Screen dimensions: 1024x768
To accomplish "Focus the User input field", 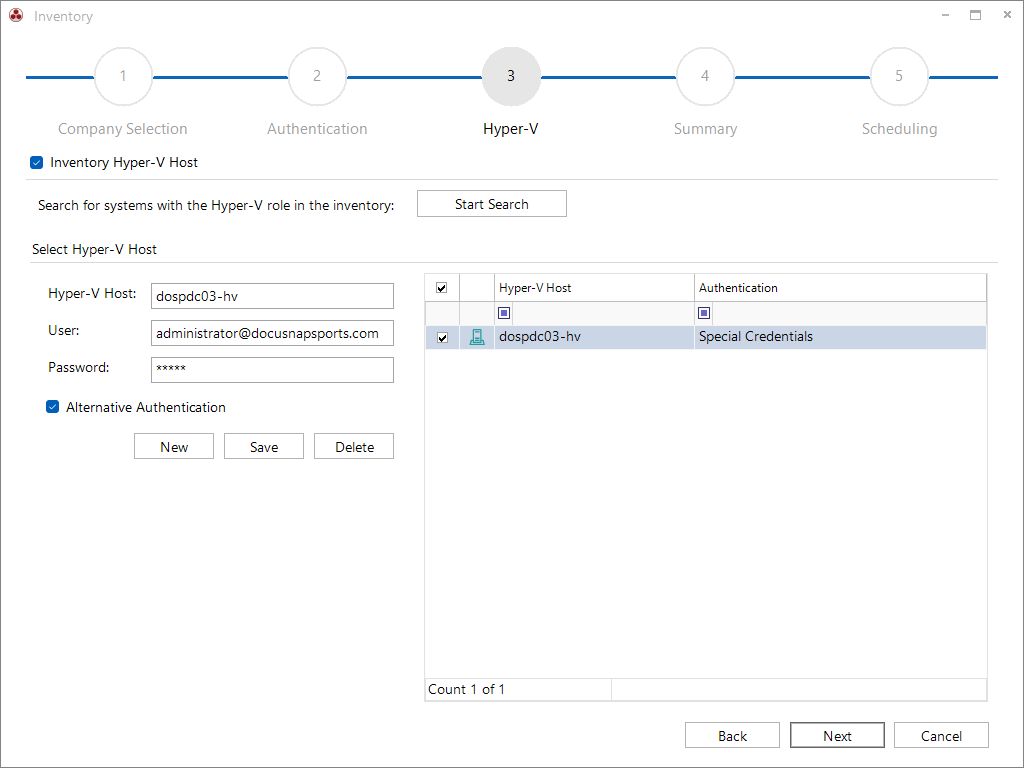I will point(272,333).
